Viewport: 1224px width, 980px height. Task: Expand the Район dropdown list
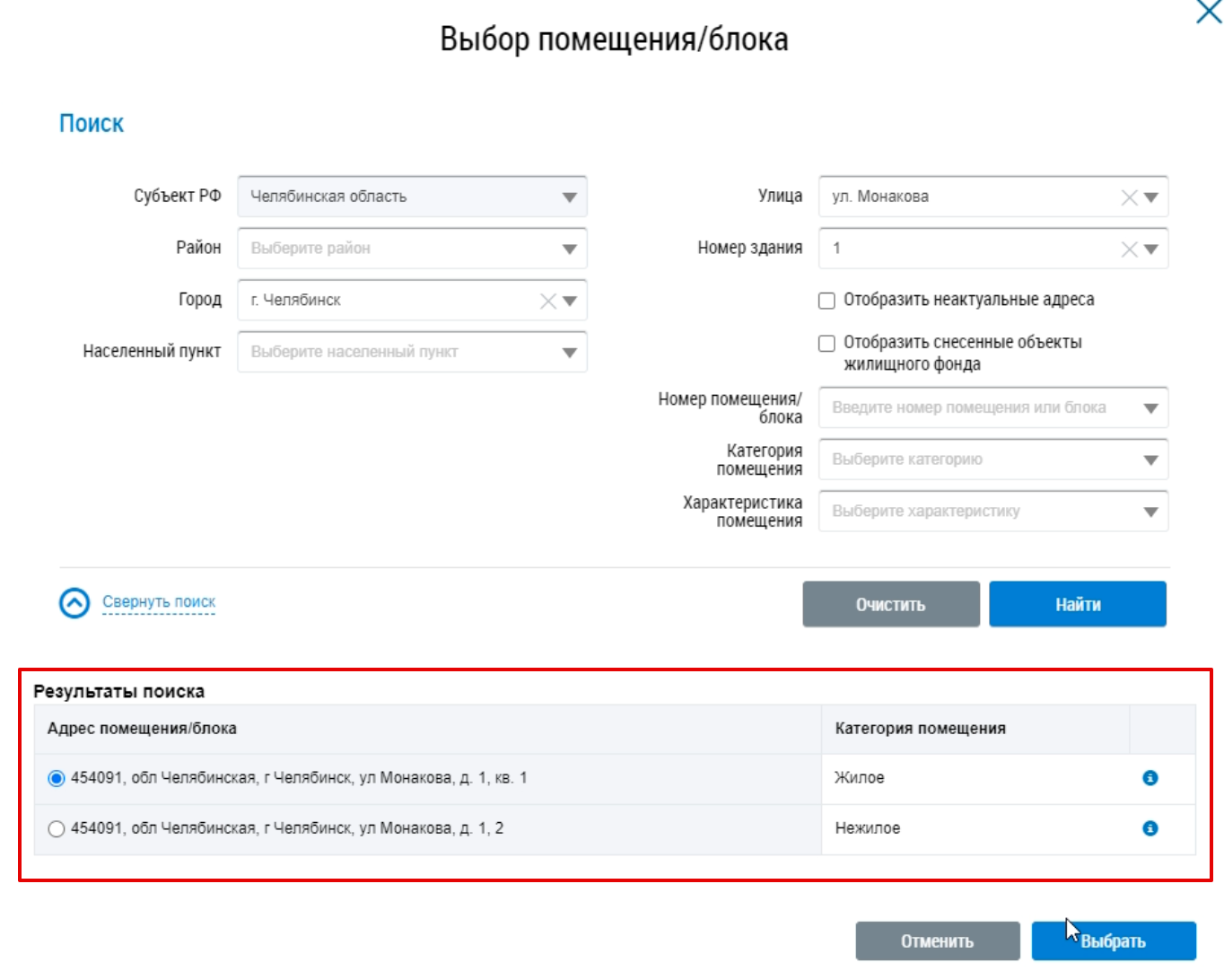pos(569,249)
